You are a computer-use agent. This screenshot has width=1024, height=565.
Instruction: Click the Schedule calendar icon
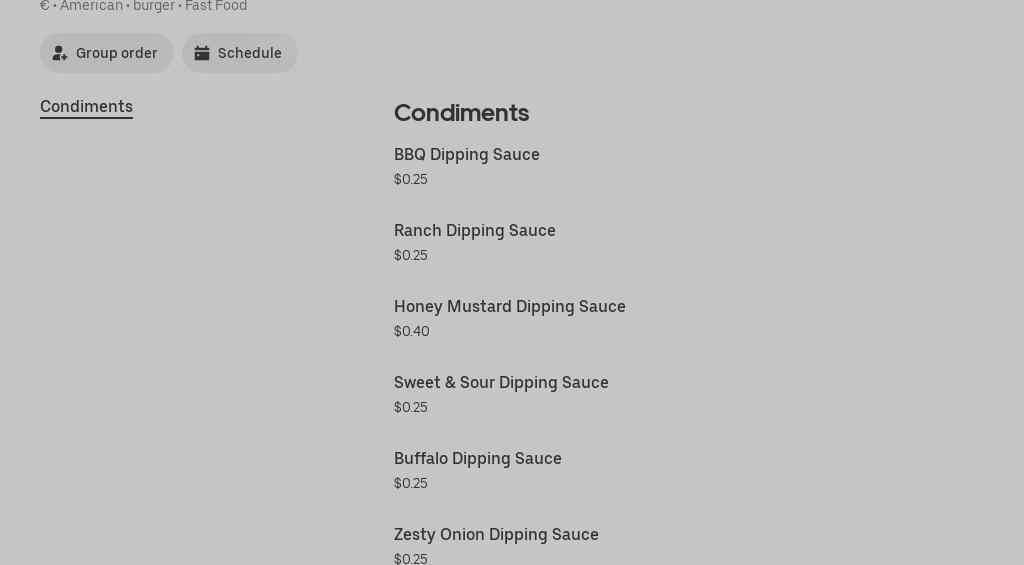coord(202,53)
